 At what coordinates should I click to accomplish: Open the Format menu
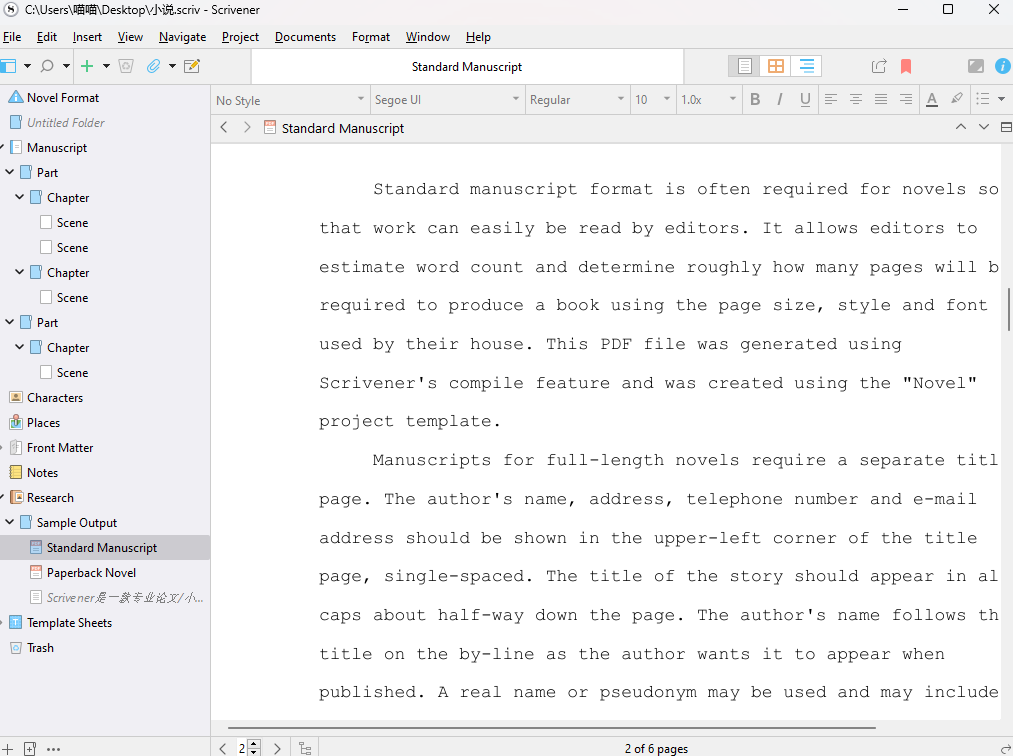click(x=370, y=37)
